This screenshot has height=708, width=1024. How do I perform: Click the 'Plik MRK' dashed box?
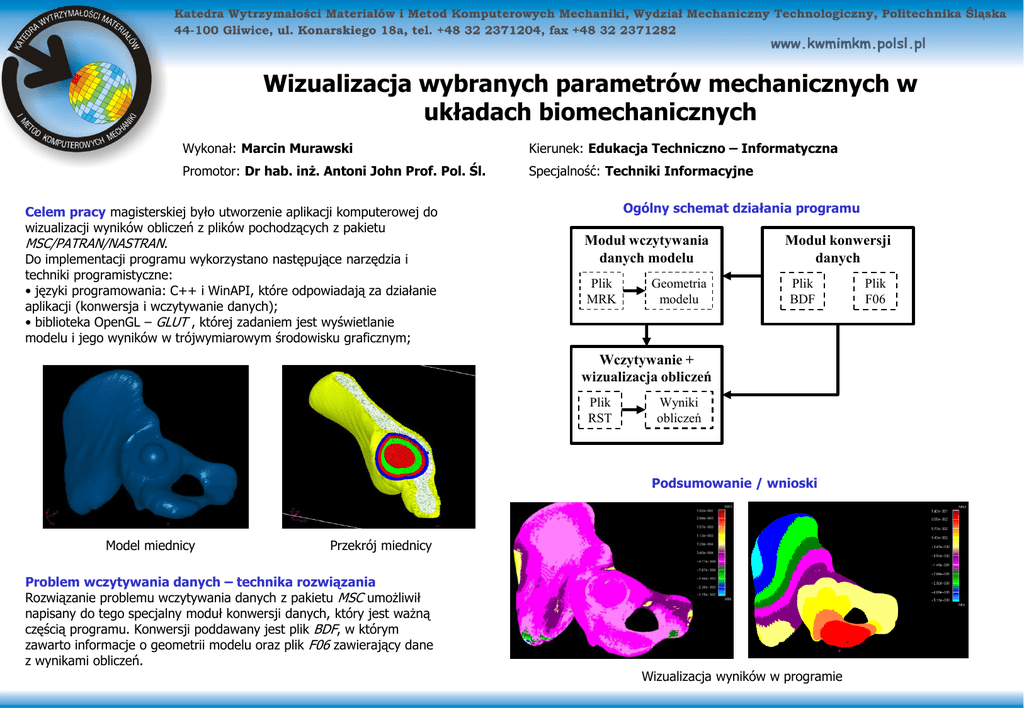click(x=601, y=291)
